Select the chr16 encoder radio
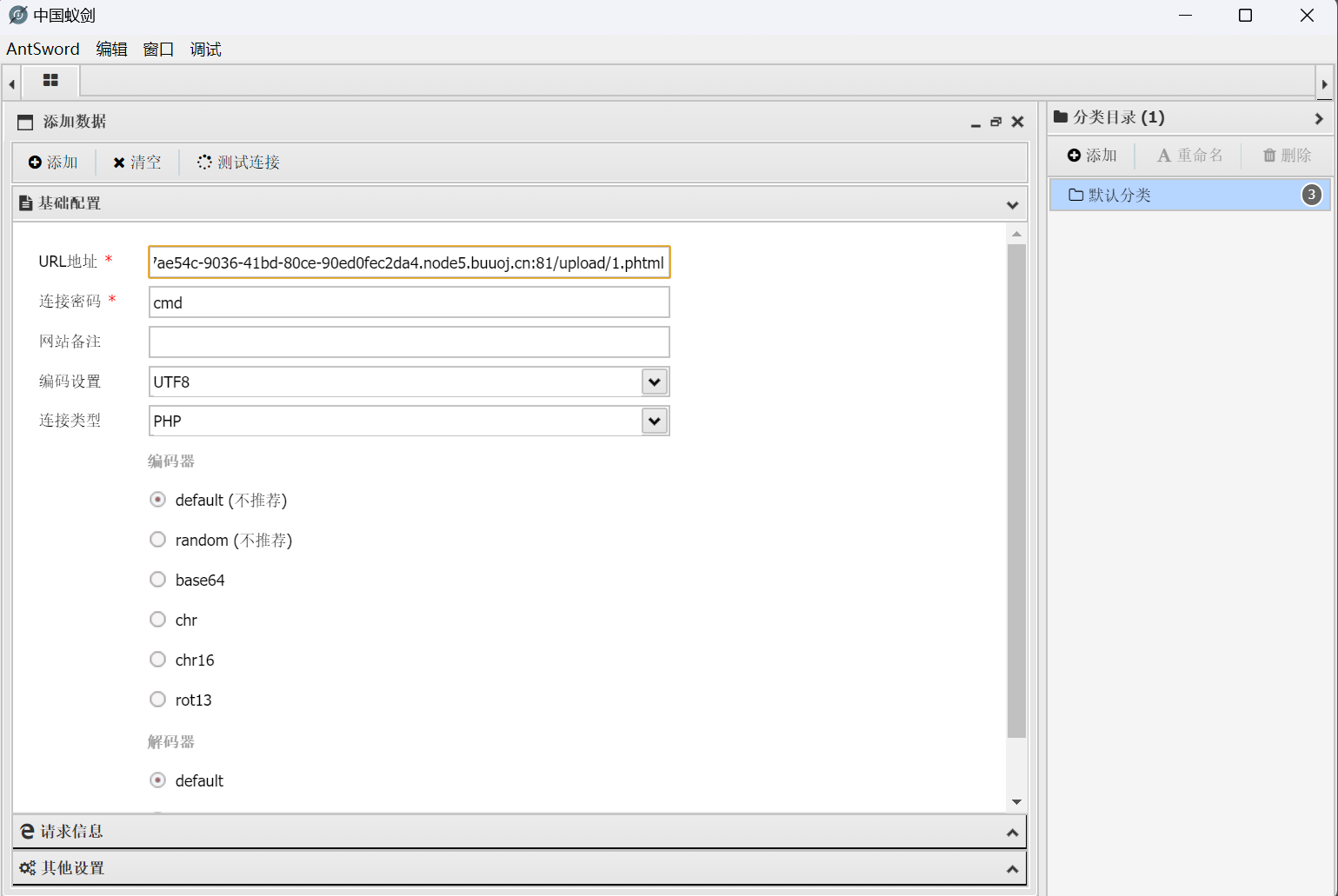Image resolution: width=1338 pixels, height=896 pixels. [x=157, y=660]
